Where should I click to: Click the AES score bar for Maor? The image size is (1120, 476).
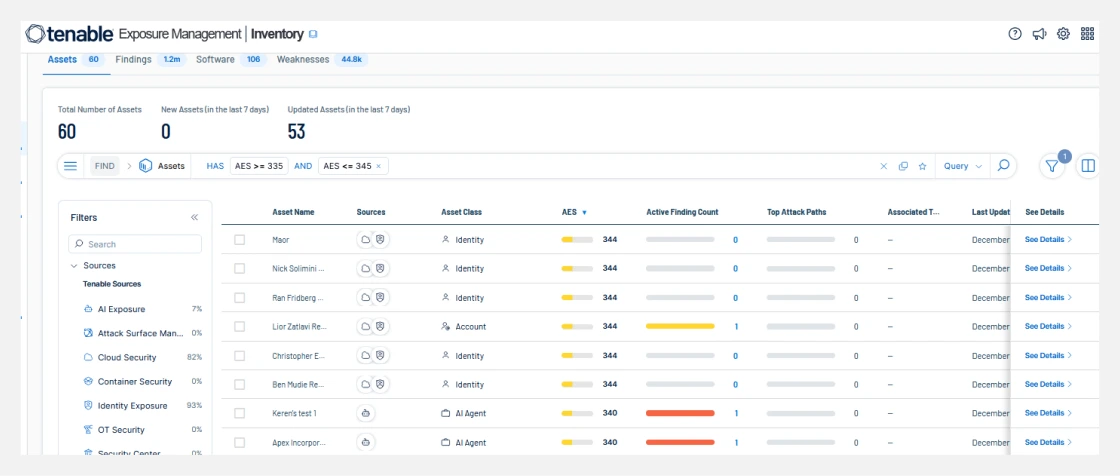577,239
